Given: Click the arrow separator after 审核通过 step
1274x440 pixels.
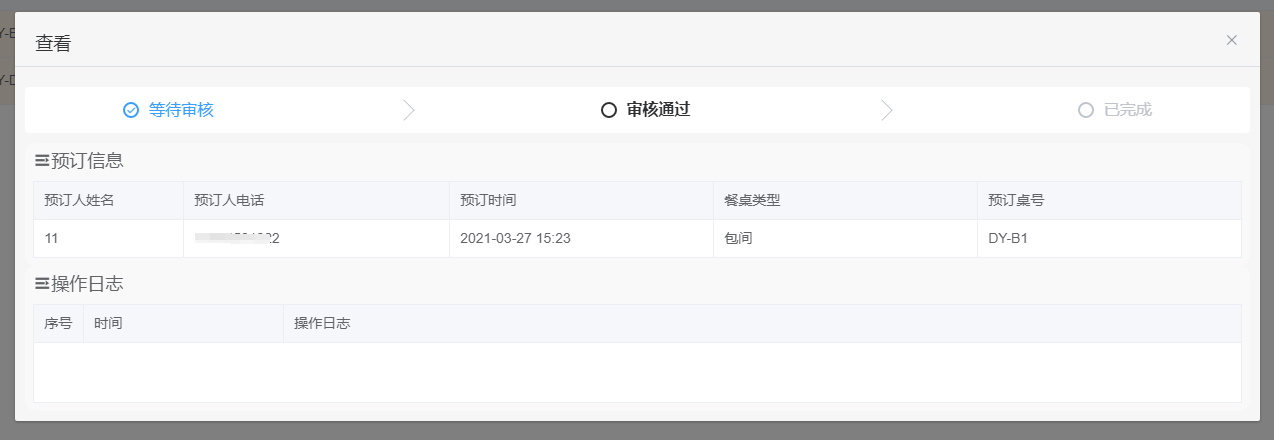Looking at the screenshot, I should (886, 110).
